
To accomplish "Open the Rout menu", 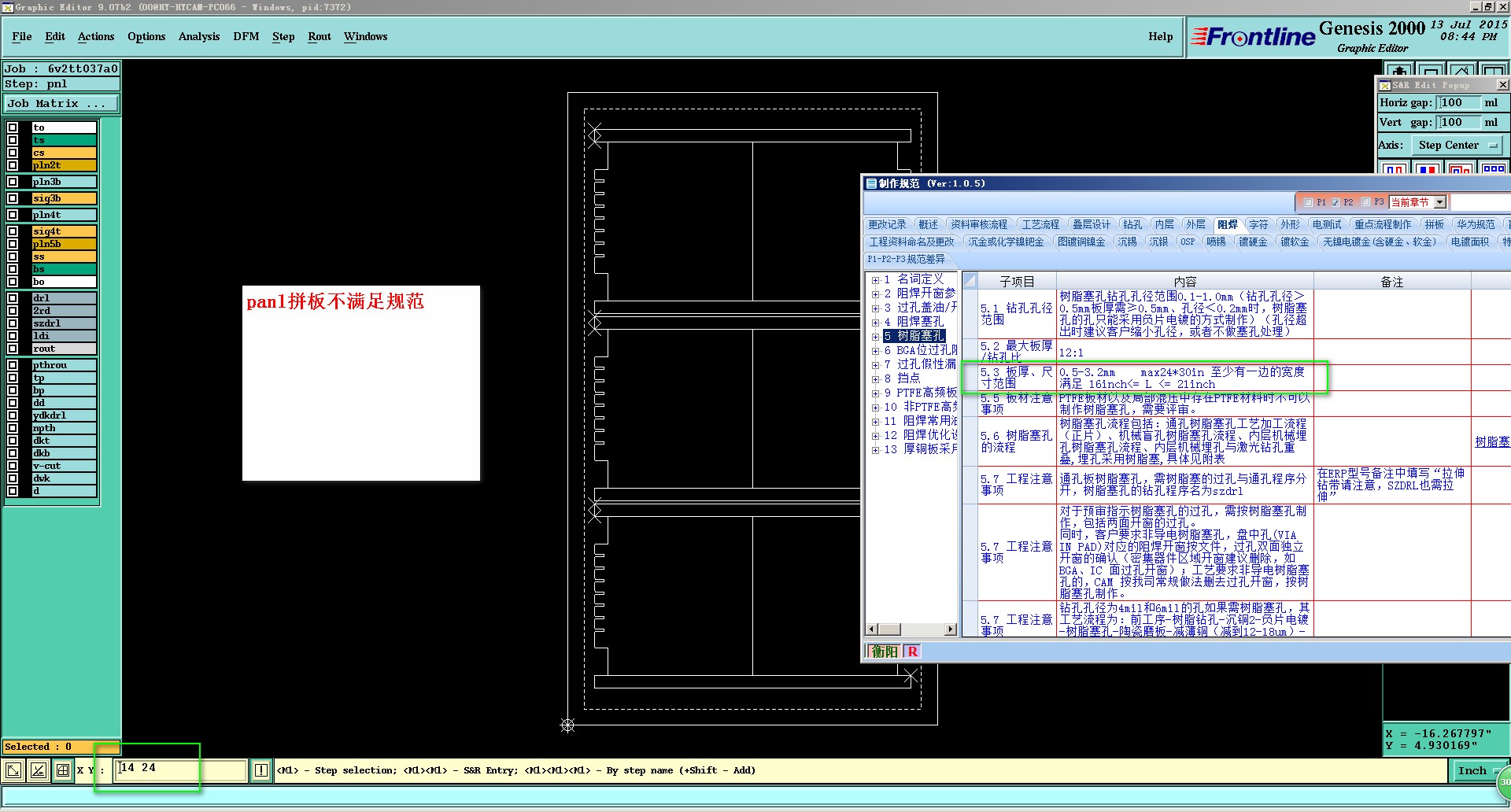I will [320, 36].
